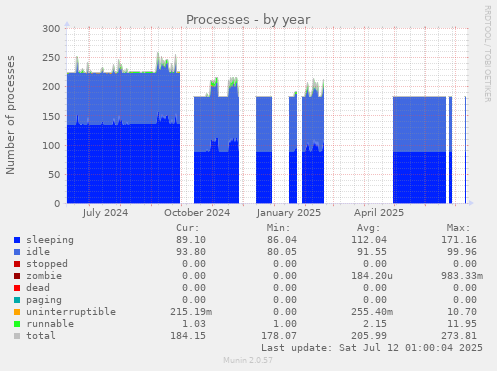Click the 250 y-axis tick label
This screenshot has height=371, width=497.
[51, 58]
